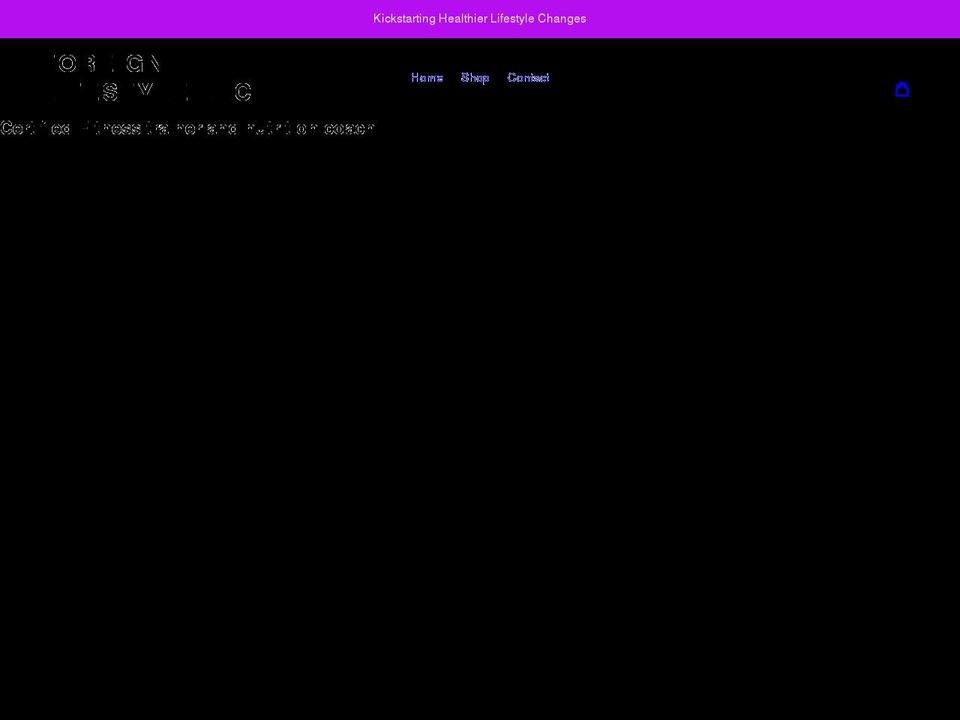Select Contact from the navigation bar

528,77
